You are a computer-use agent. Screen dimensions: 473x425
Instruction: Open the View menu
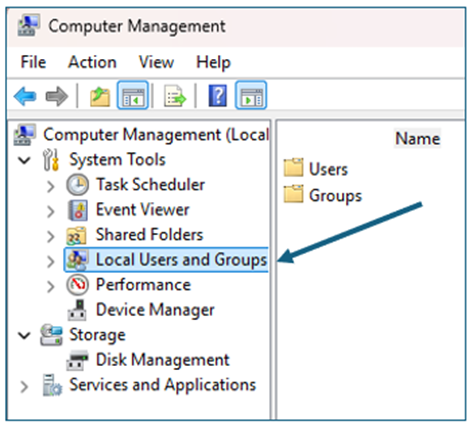click(156, 62)
